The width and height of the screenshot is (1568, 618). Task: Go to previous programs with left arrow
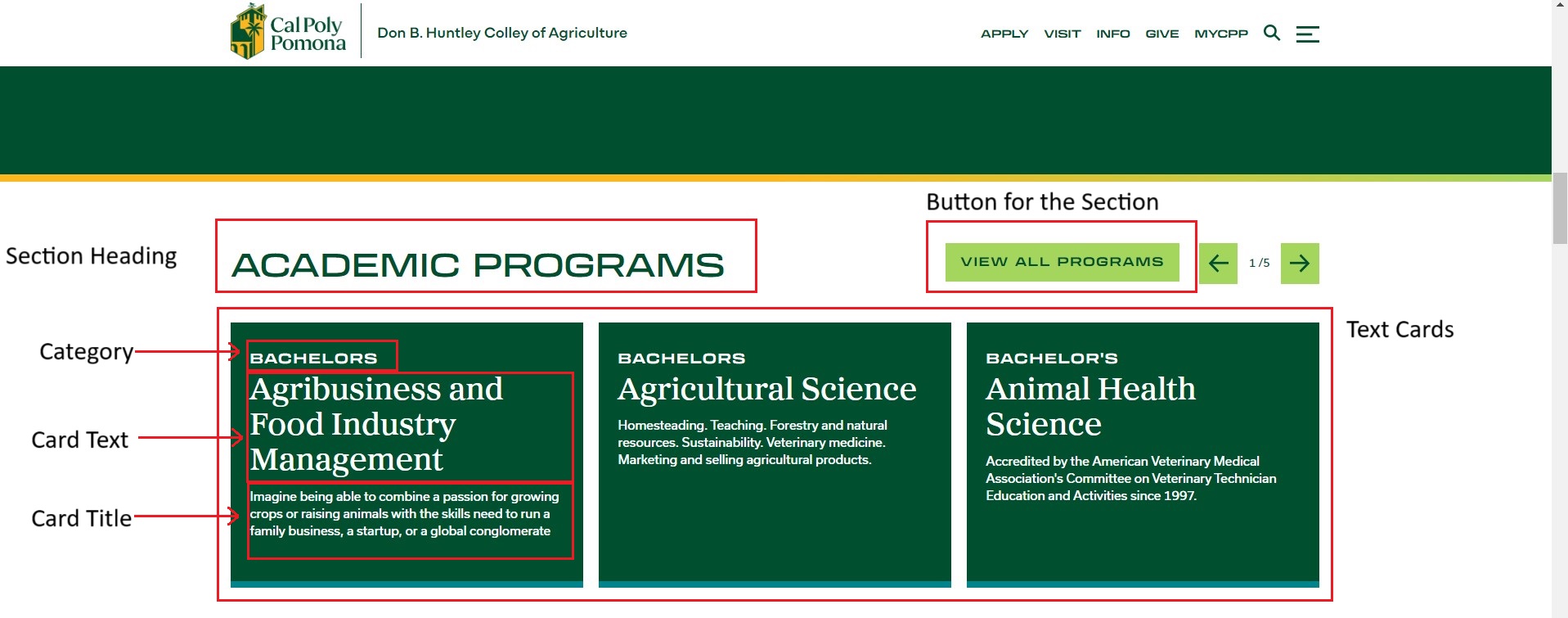(x=1218, y=263)
